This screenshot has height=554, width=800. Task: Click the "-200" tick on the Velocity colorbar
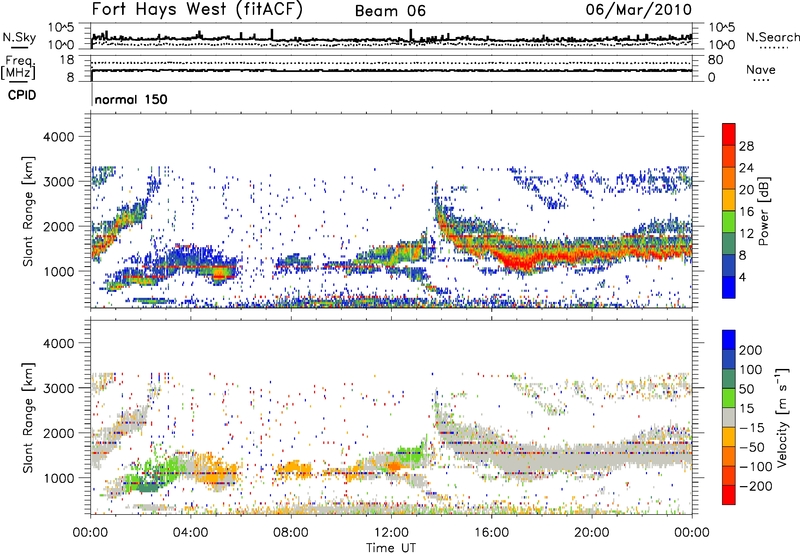coord(755,486)
